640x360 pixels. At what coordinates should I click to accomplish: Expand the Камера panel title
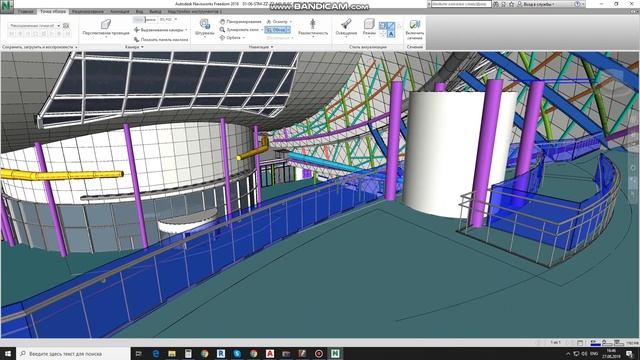coord(134,47)
